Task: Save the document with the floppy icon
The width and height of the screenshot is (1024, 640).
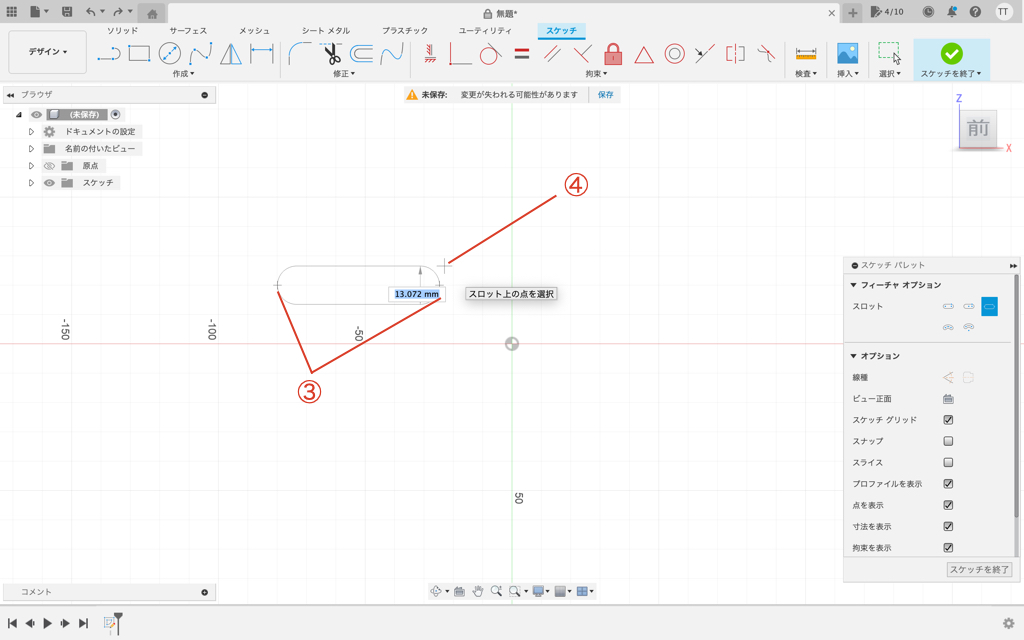Action: click(x=67, y=12)
